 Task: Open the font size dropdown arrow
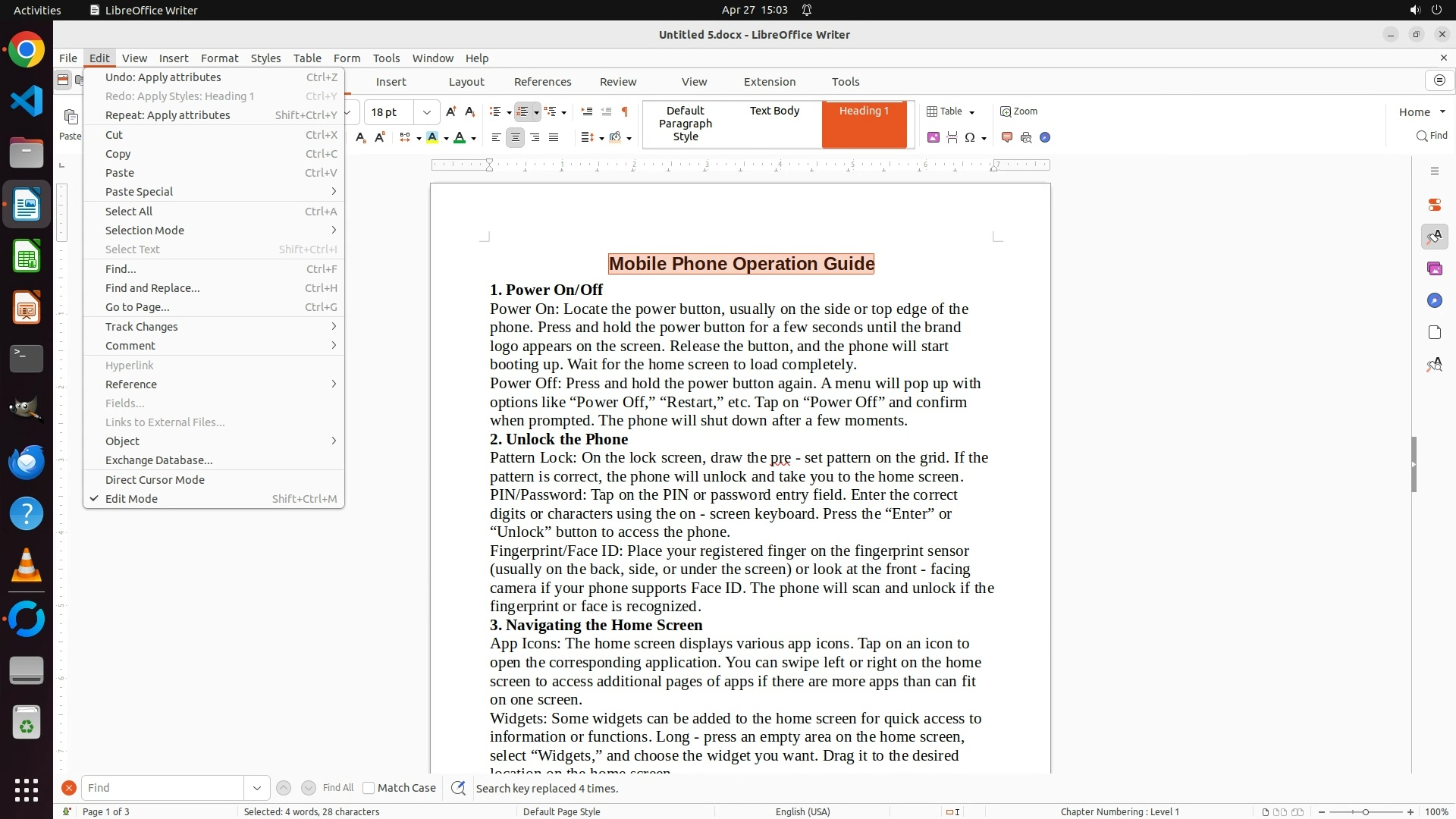[427, 112]
